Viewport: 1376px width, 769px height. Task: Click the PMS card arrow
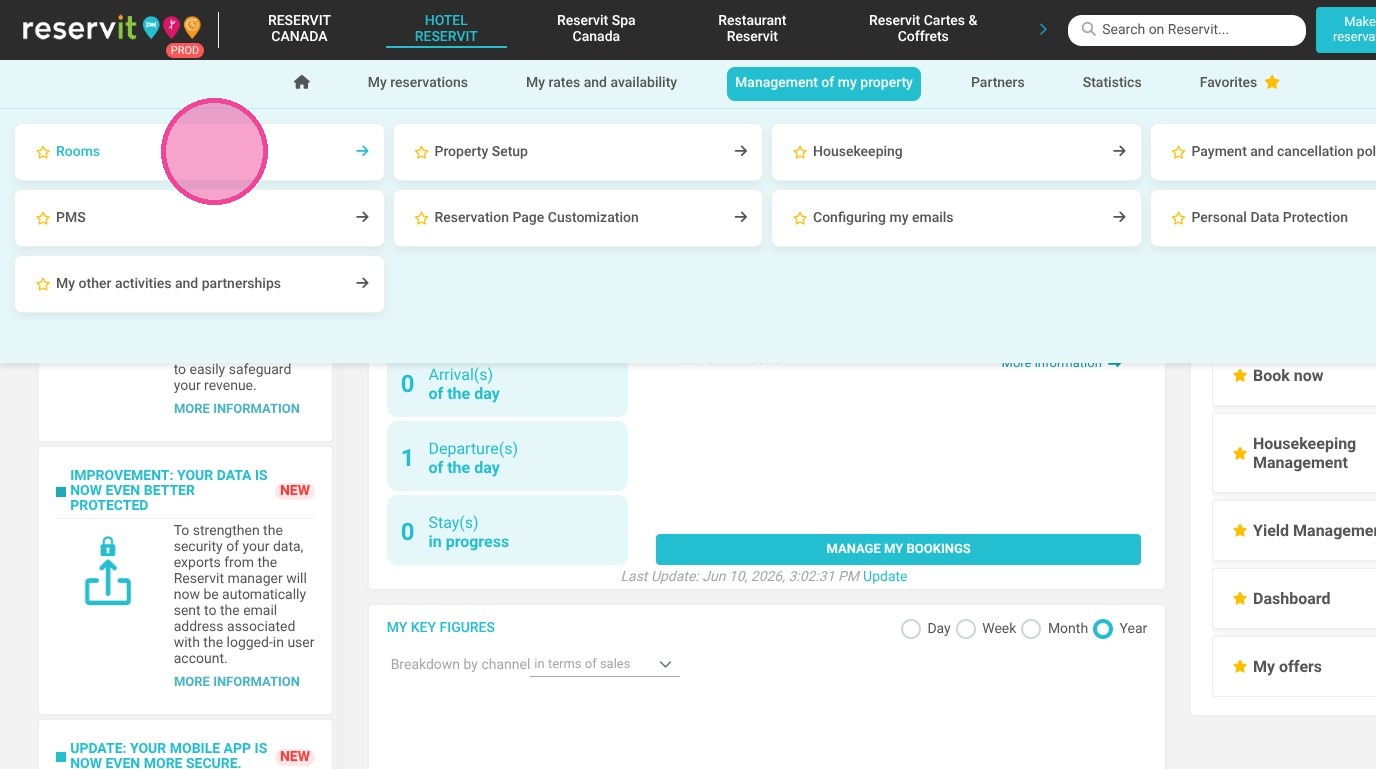[x=362, y=217]
